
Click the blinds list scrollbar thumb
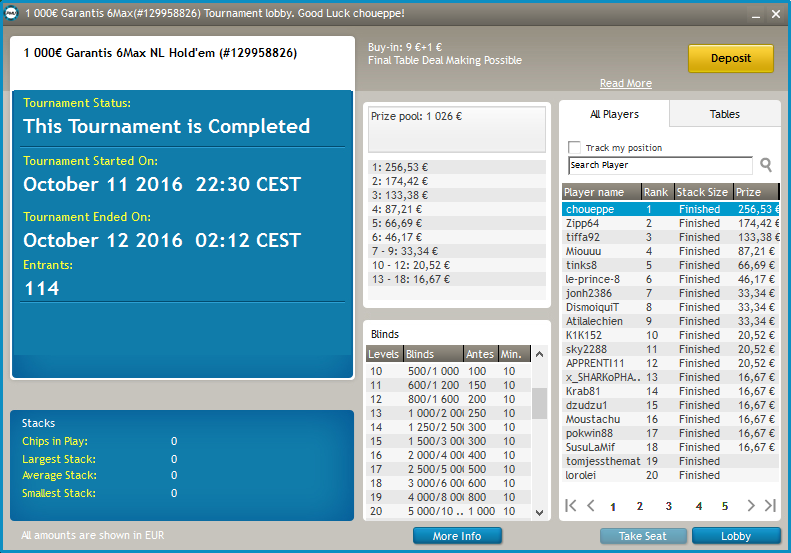point(539,403)
